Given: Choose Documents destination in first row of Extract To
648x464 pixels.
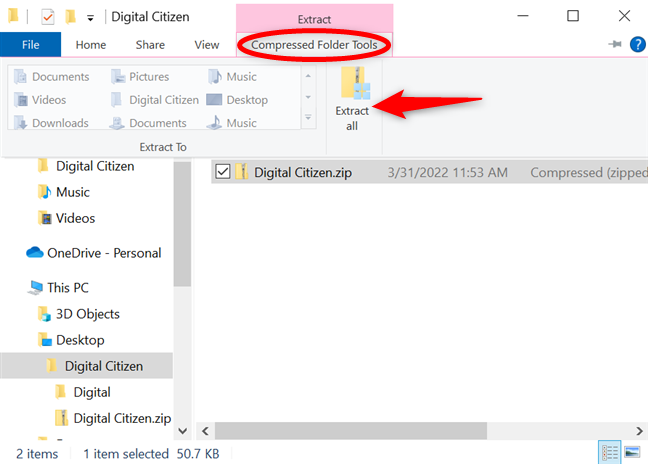Looking at the screenshot, I should click(x=52, y=77).
